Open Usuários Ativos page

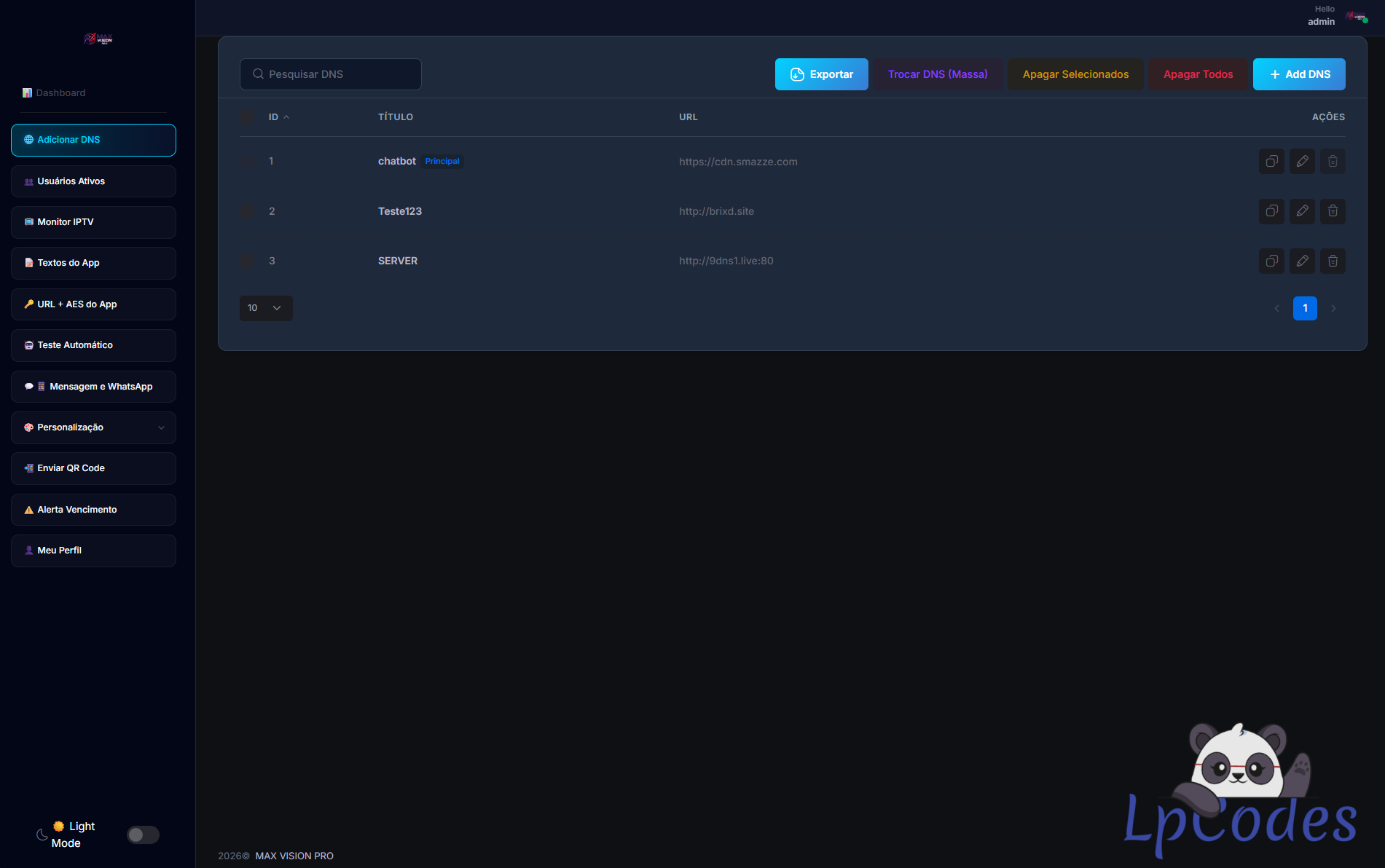coord(93,181)
